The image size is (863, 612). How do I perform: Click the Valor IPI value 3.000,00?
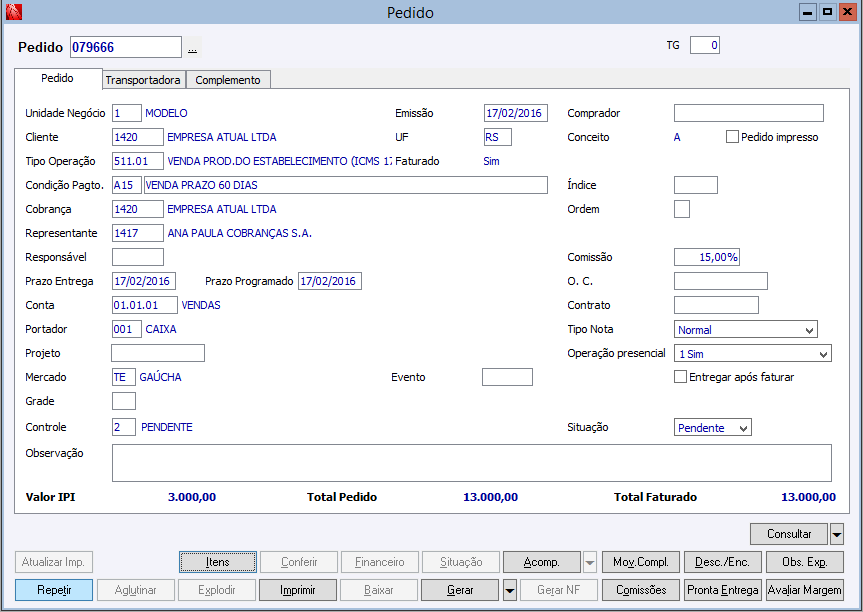192,498
